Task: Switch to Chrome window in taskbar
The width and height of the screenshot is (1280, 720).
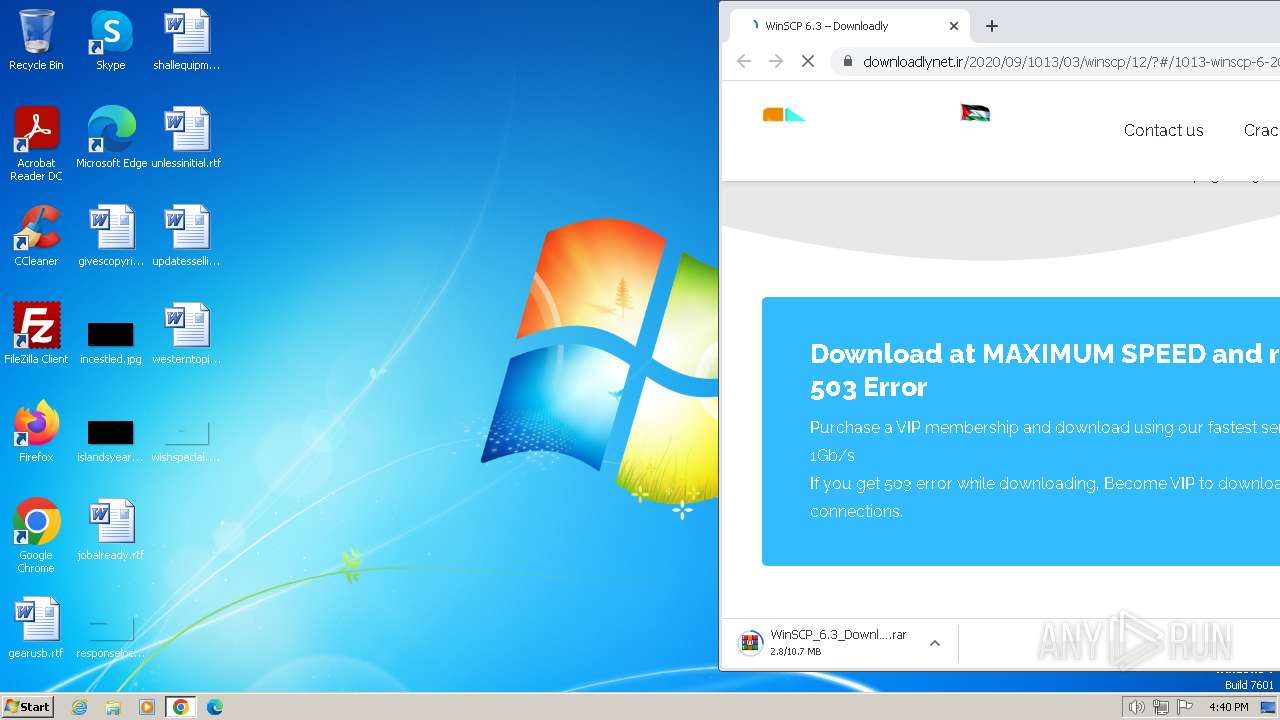Action: tap(181, 707)
